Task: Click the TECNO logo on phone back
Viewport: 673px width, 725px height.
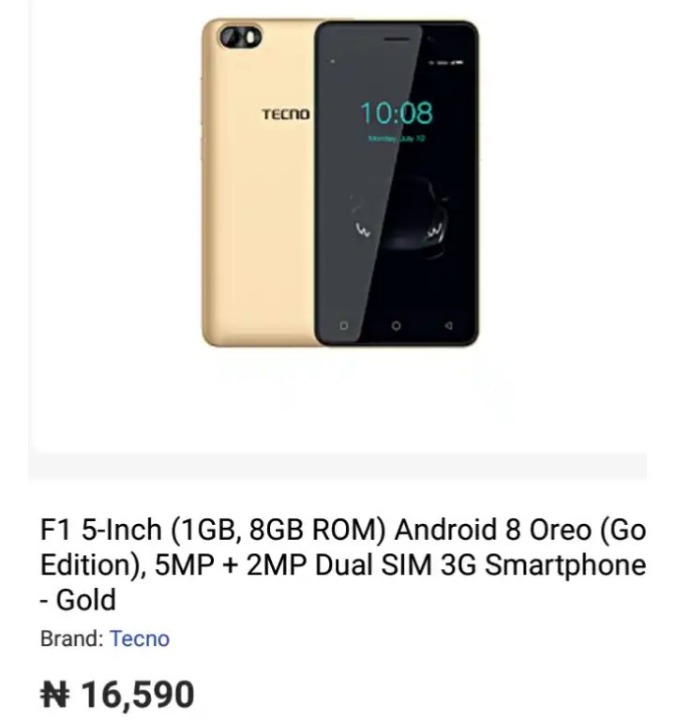Action: (x=286, y=114)
